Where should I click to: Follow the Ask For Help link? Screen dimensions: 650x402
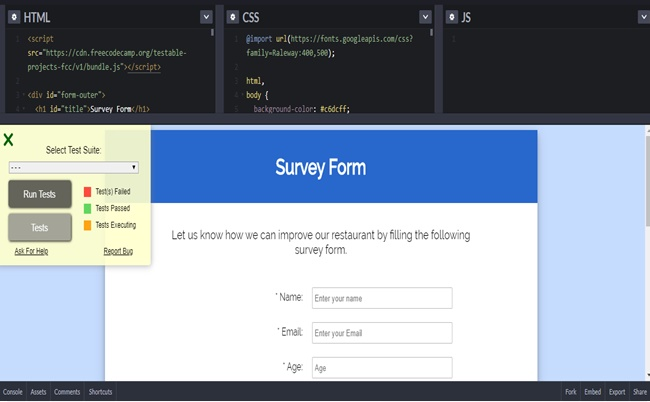(31, 251)
